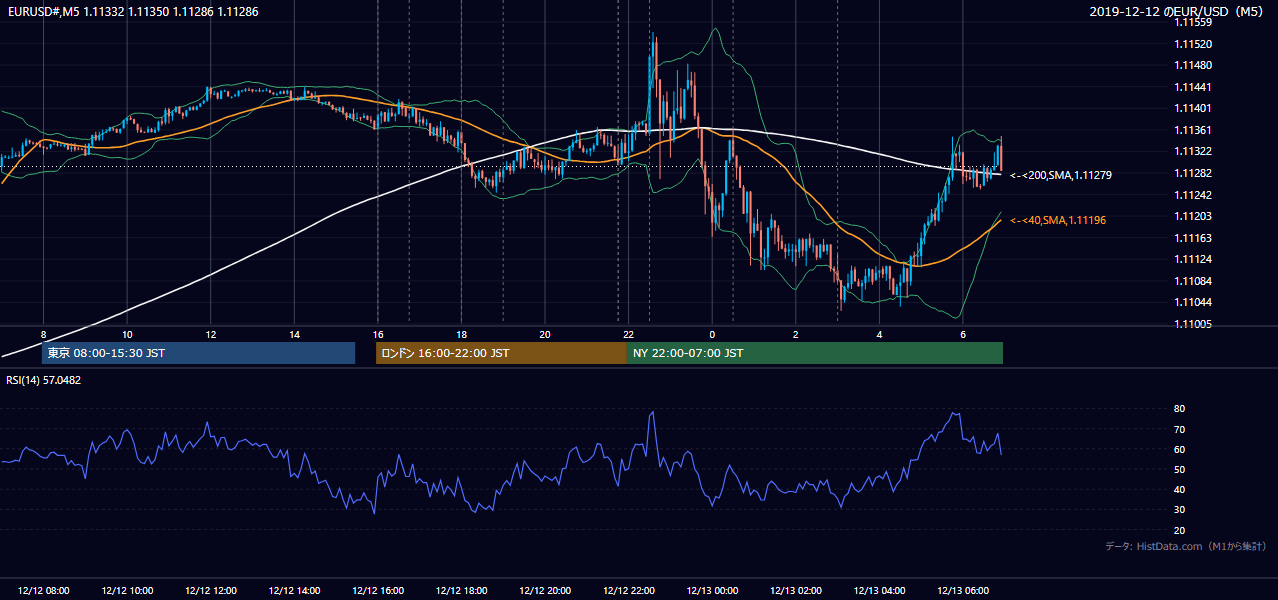Click the 12/12 14:00 date axis label

pos(294,591)
